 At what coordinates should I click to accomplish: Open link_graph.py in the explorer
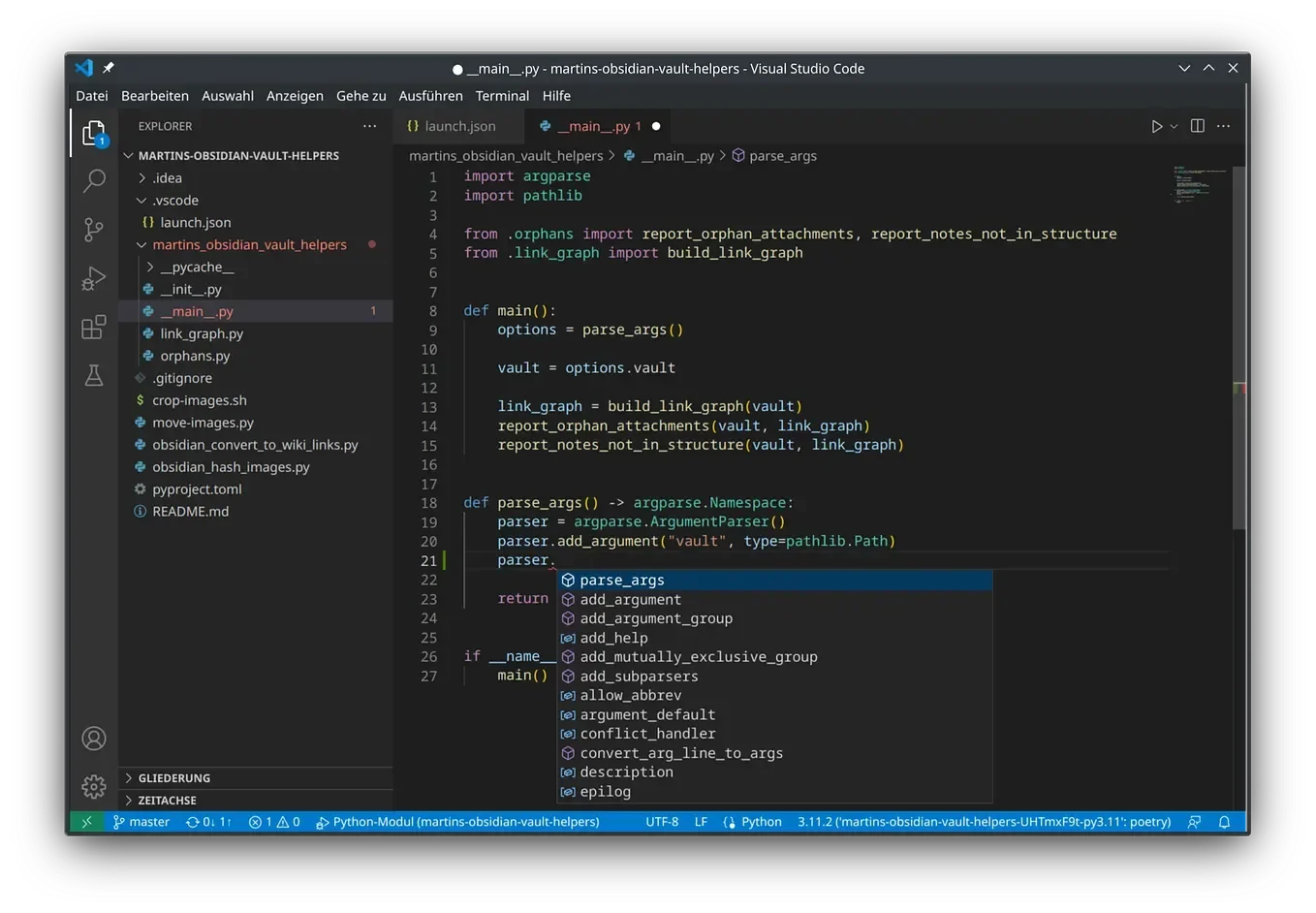point(202,334)
